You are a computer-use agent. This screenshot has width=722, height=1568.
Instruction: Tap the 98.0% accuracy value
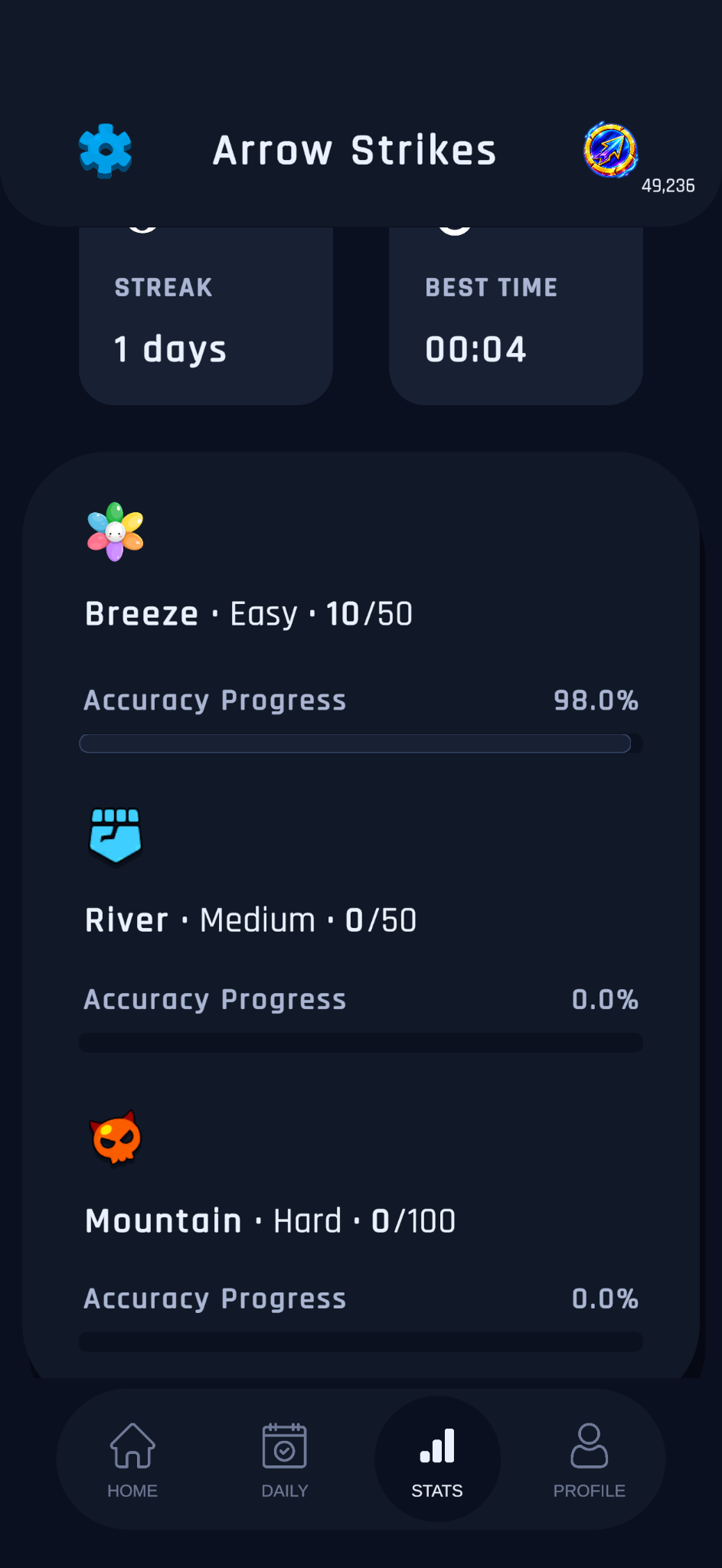(x=596, y=701)
